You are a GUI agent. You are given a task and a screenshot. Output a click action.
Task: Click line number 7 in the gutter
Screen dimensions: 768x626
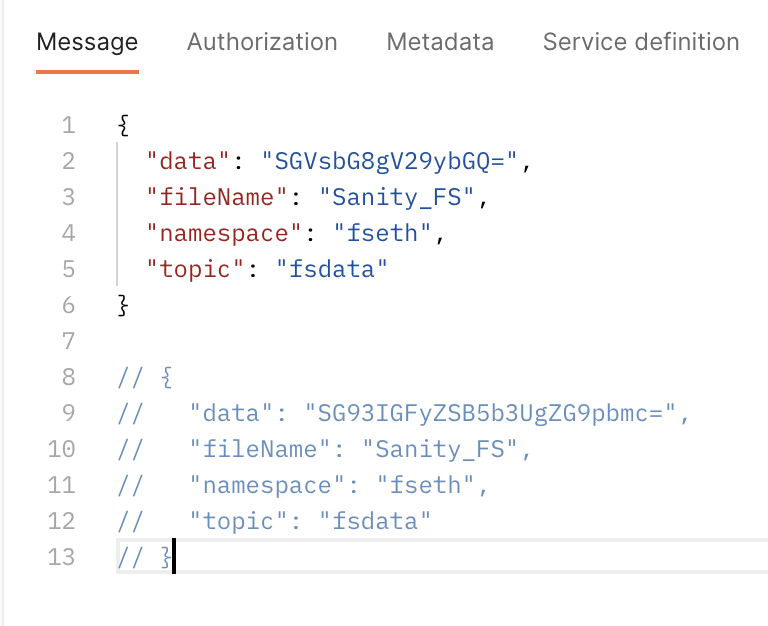coord(68,341)
